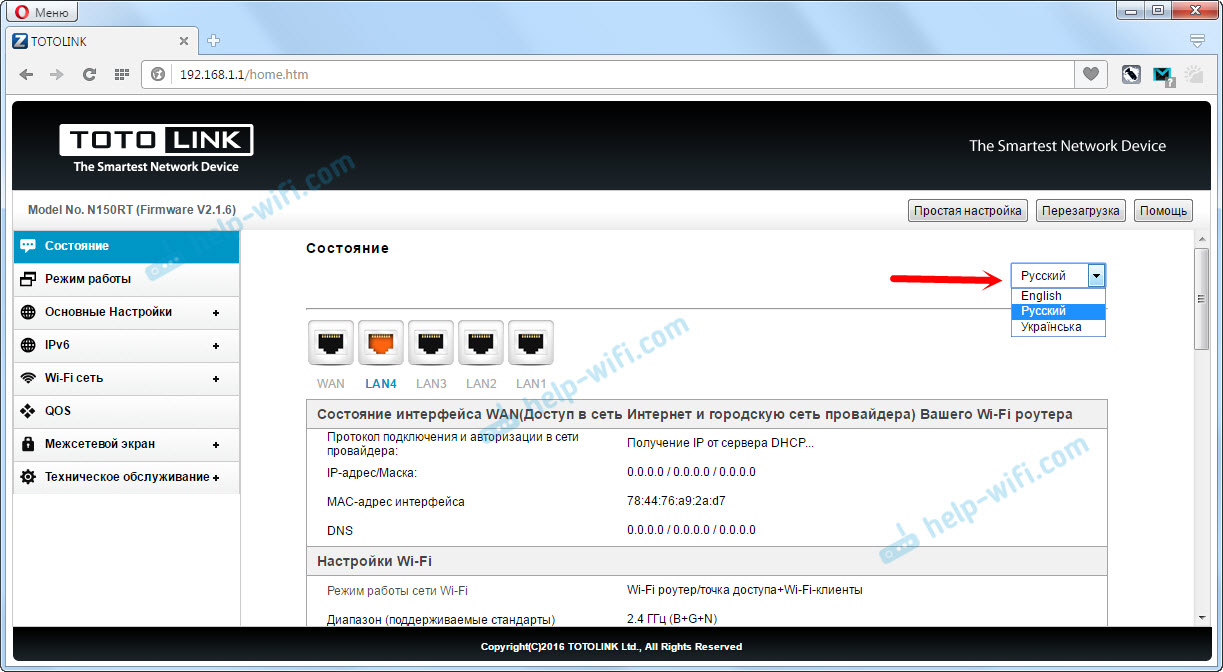Open the Opera speed dial grid icon
Viewport: 1223px width, 672px height.
(122, 74)
